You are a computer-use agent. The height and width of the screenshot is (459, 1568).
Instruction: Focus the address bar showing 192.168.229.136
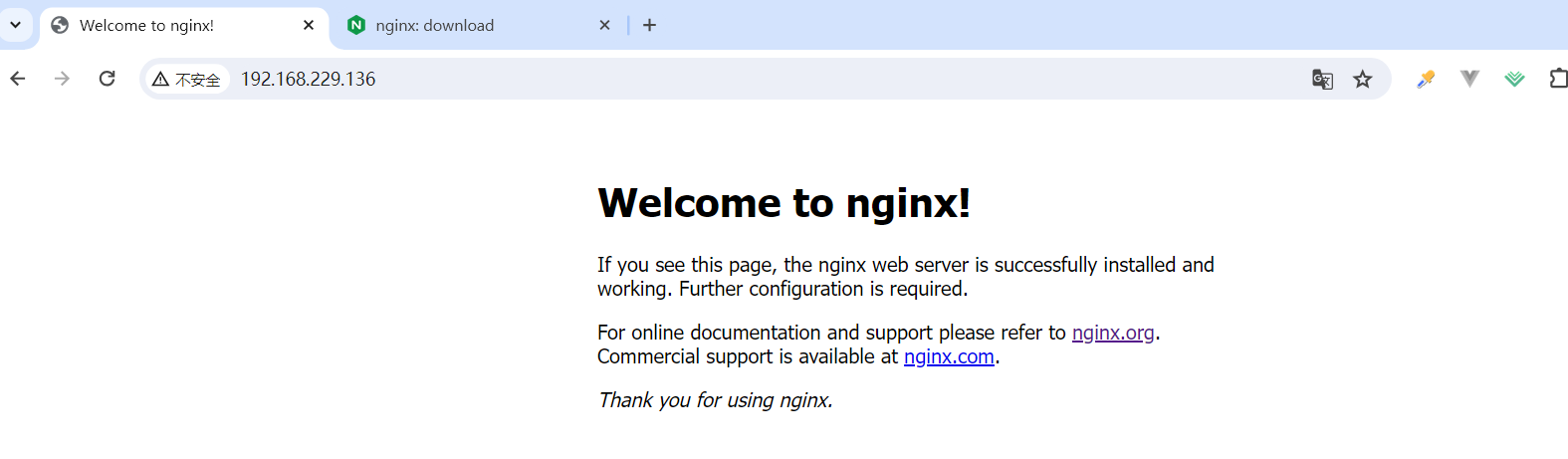point(697,80)
